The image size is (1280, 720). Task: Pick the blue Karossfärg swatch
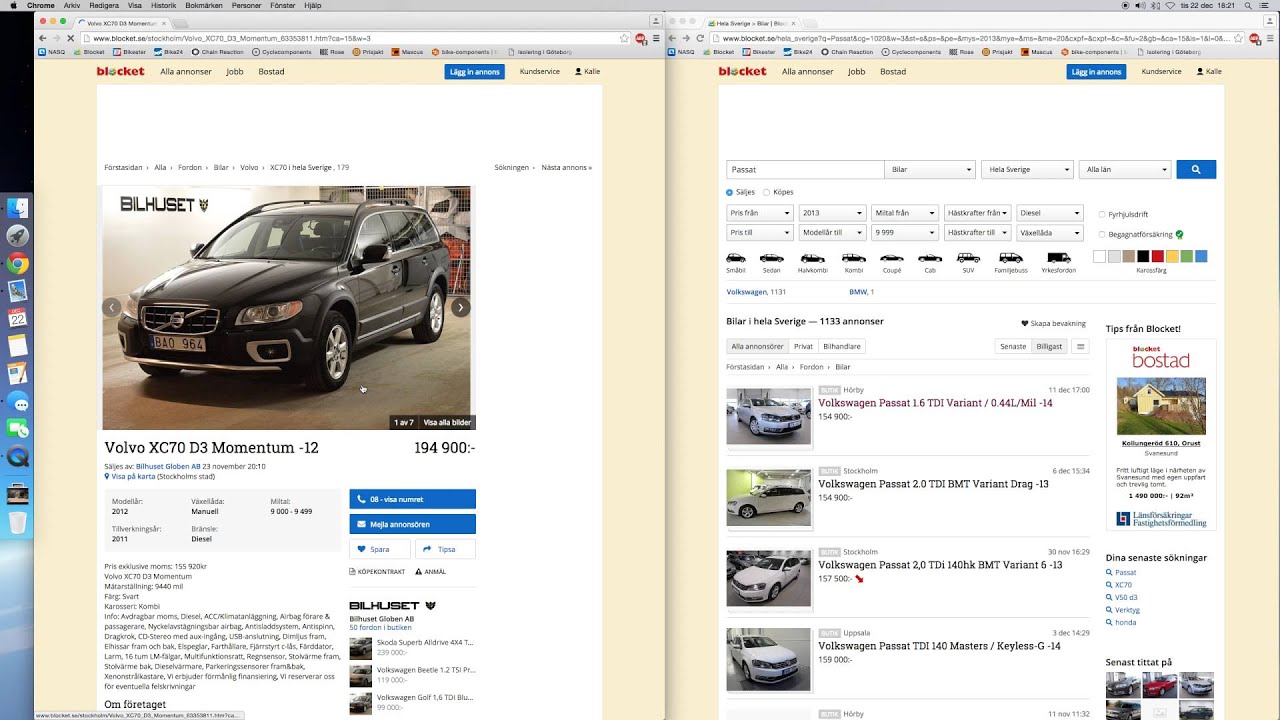tap(1201, 257)
